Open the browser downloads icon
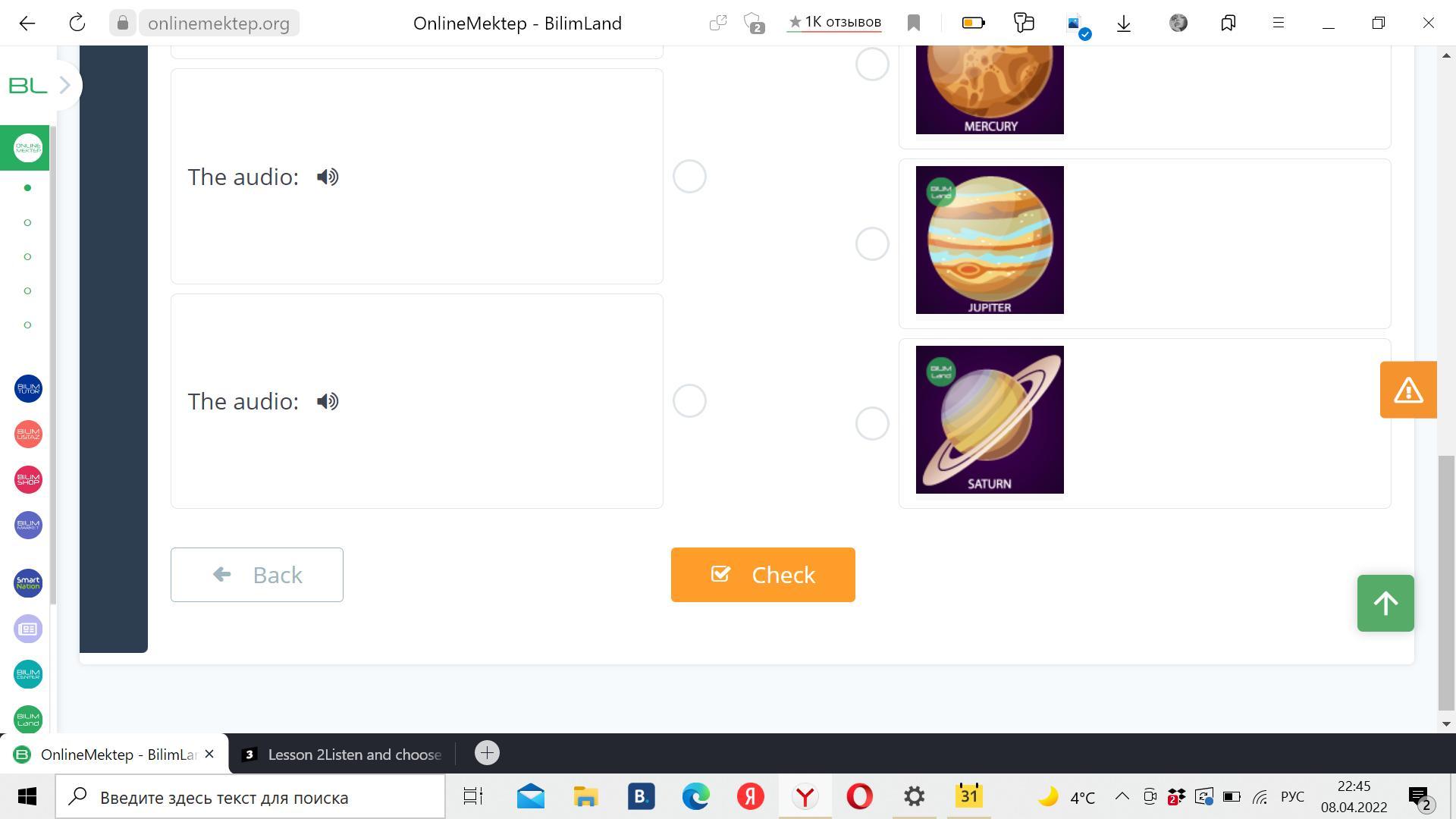1456x819 pixels. click(x=1124, y=24)
